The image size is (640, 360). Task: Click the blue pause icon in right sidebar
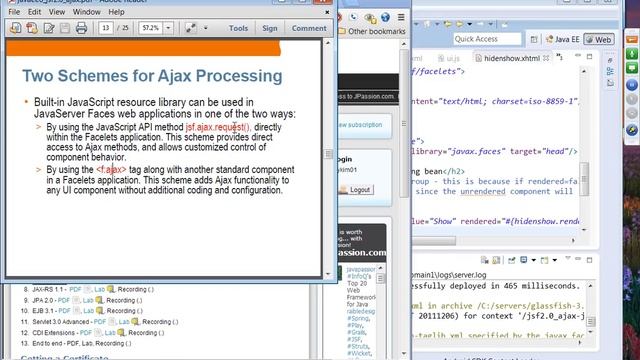pos(631,85)
